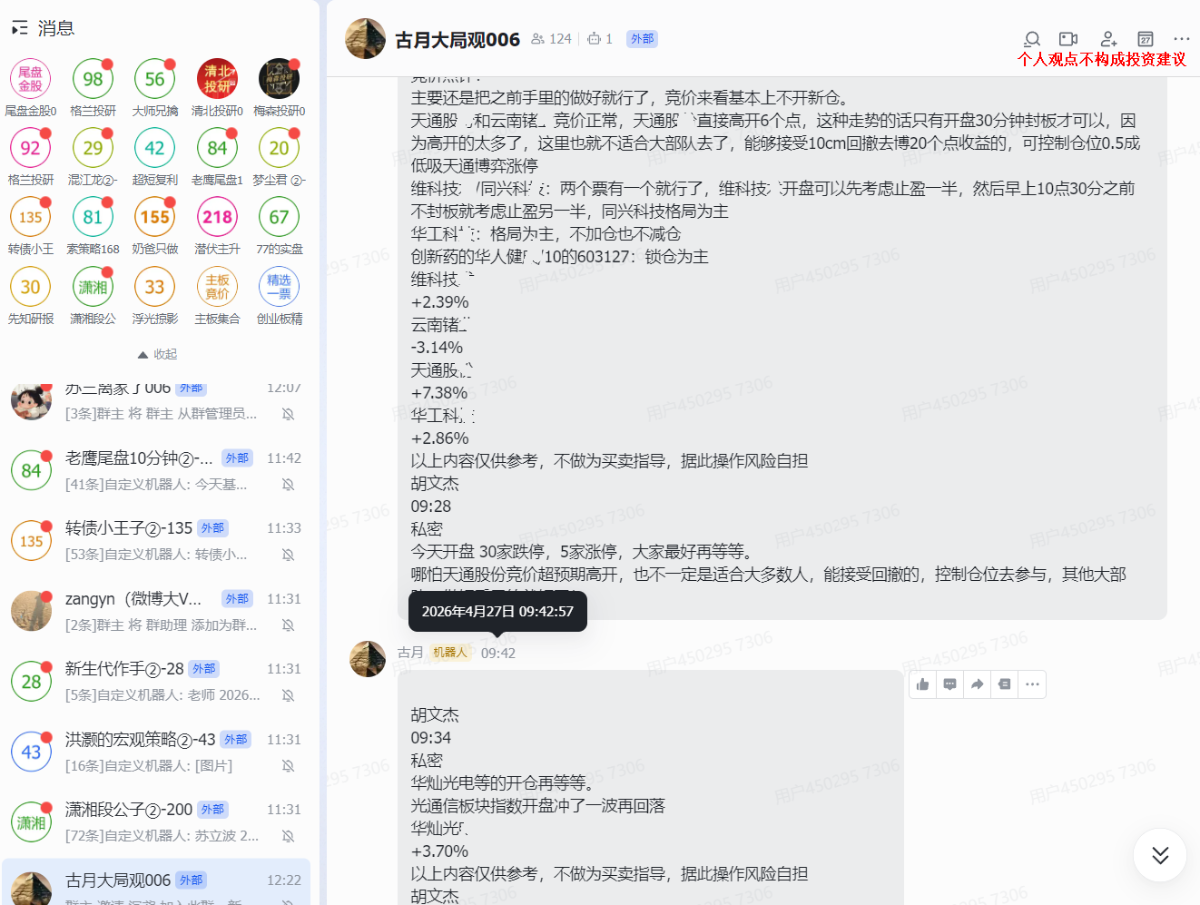Screen dimensions: 1200x905
Task: Start a video meeting from chat header
Action: (x=1069, y=39)
